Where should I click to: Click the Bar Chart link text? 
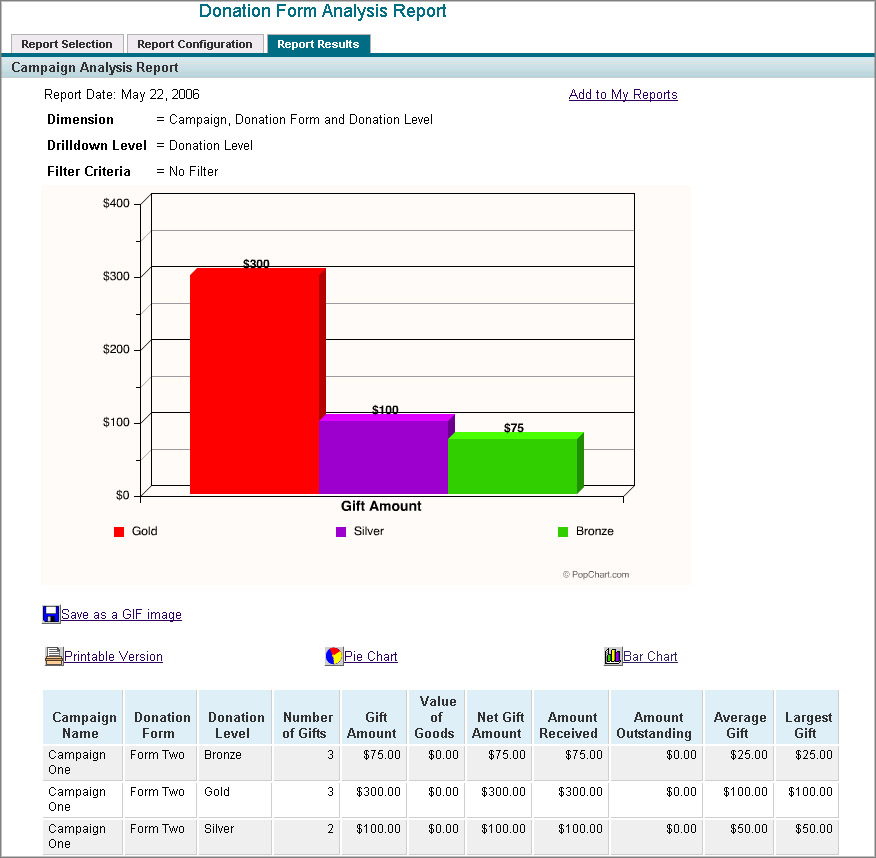(x=651, y=656)
